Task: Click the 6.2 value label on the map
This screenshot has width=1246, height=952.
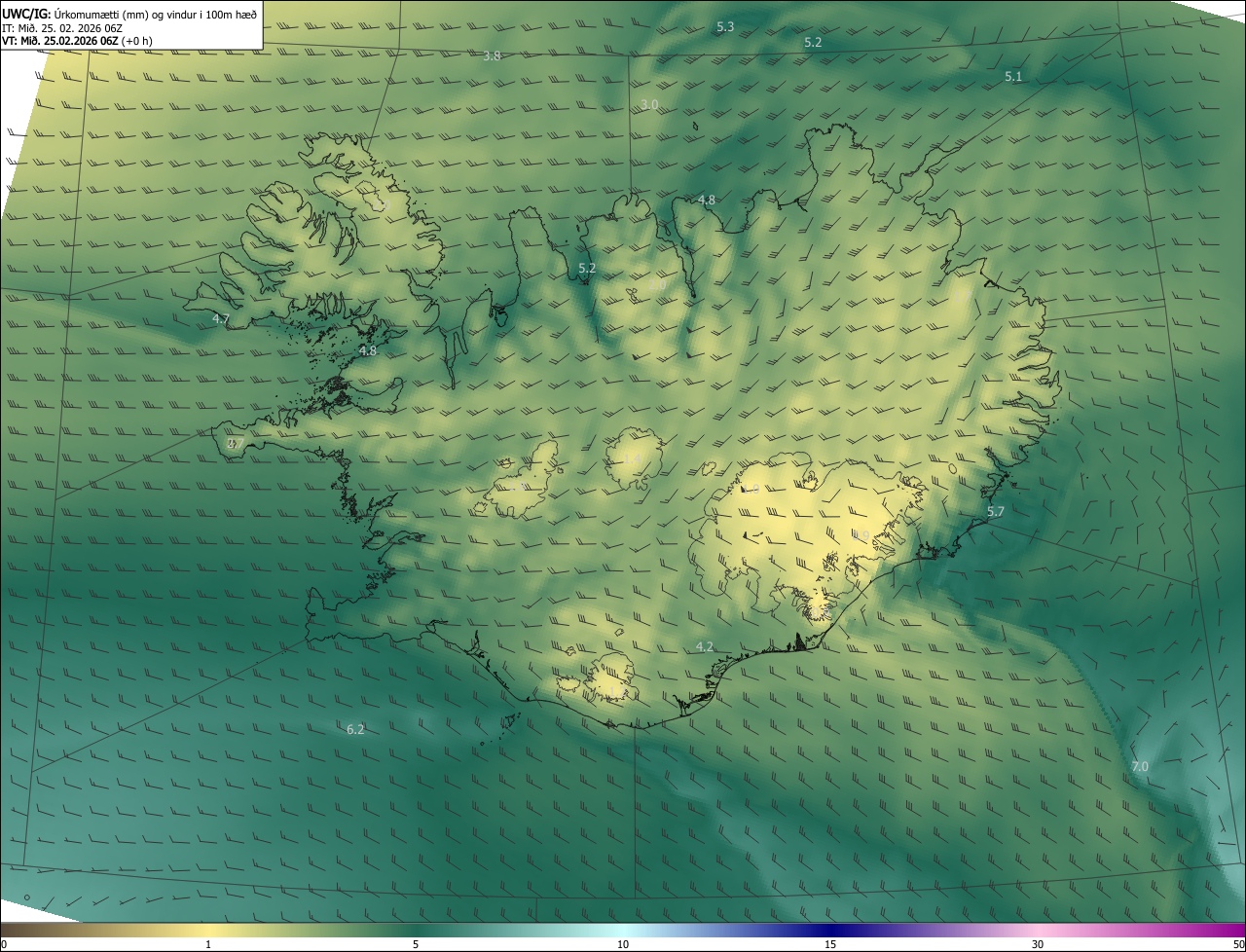Action: [355, 729]
